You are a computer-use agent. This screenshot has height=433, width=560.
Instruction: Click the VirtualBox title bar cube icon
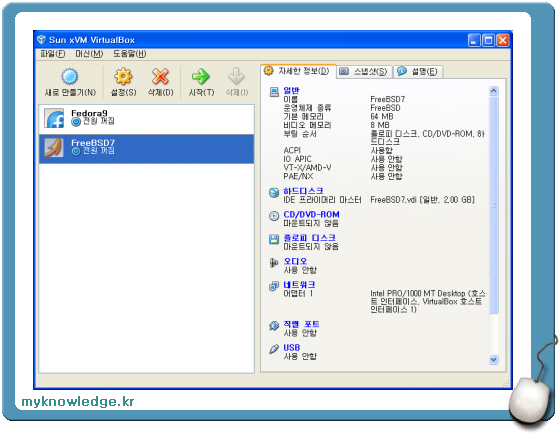click(41, 39)
